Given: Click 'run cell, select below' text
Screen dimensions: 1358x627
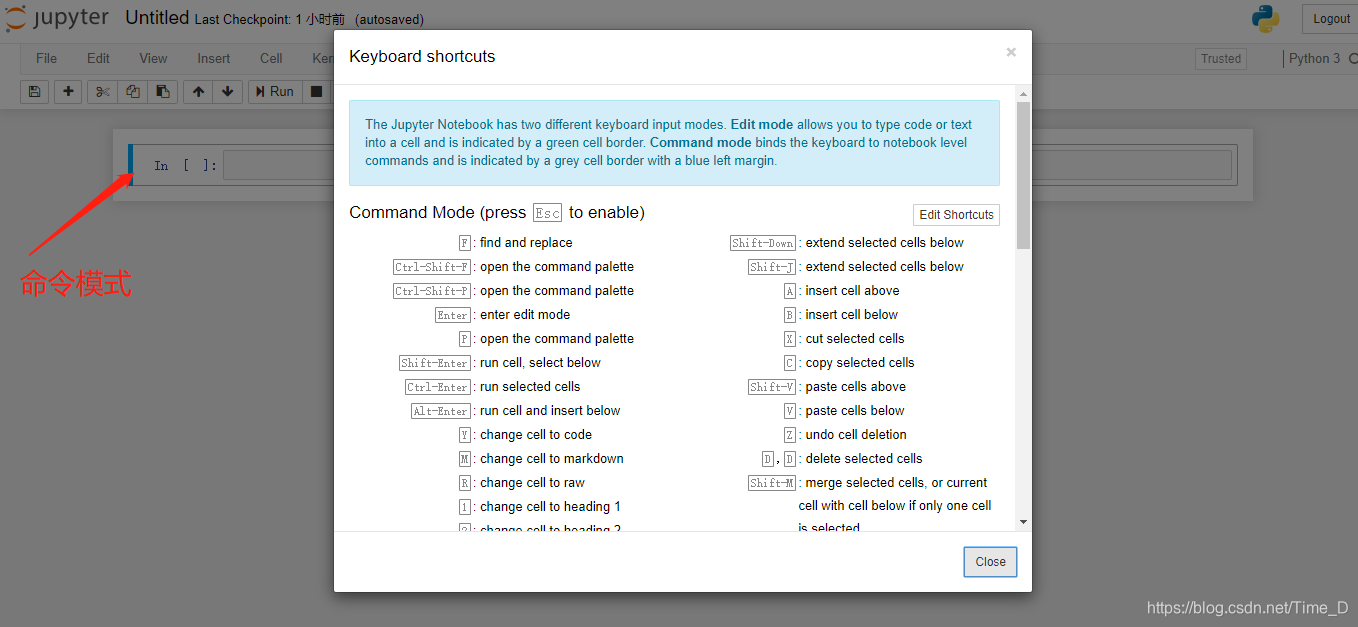Looking at the screenshot, I should (540, 362).
